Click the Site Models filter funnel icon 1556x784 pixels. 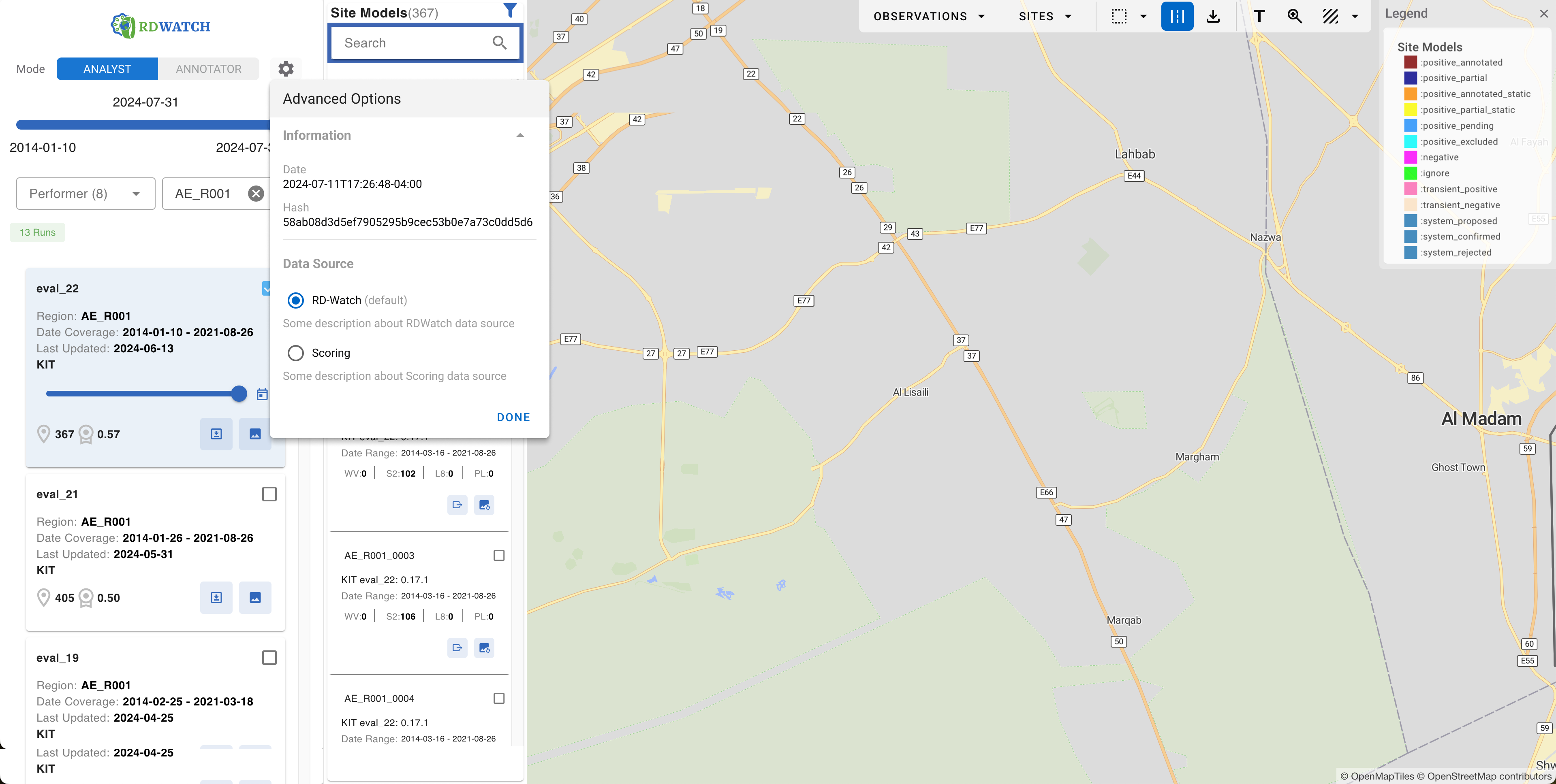click(x=511, y=10)
